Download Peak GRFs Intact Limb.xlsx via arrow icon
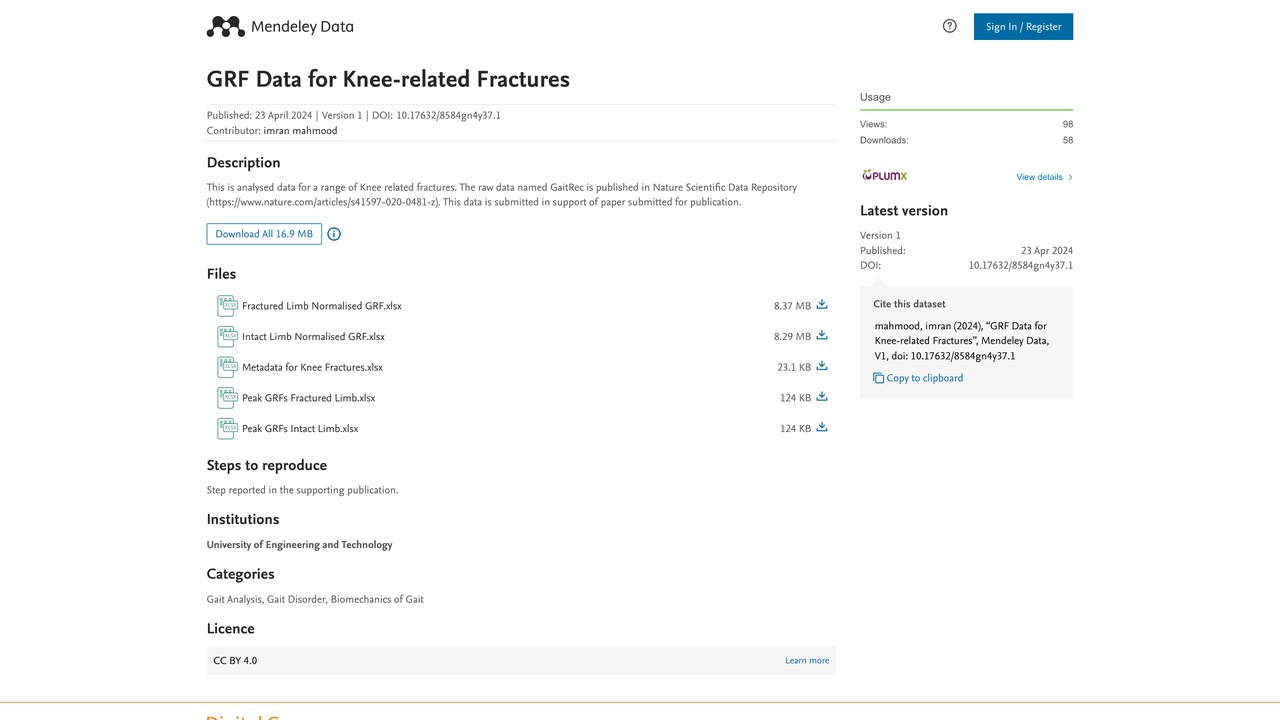Screen dimensions: 1280x720 822,428
